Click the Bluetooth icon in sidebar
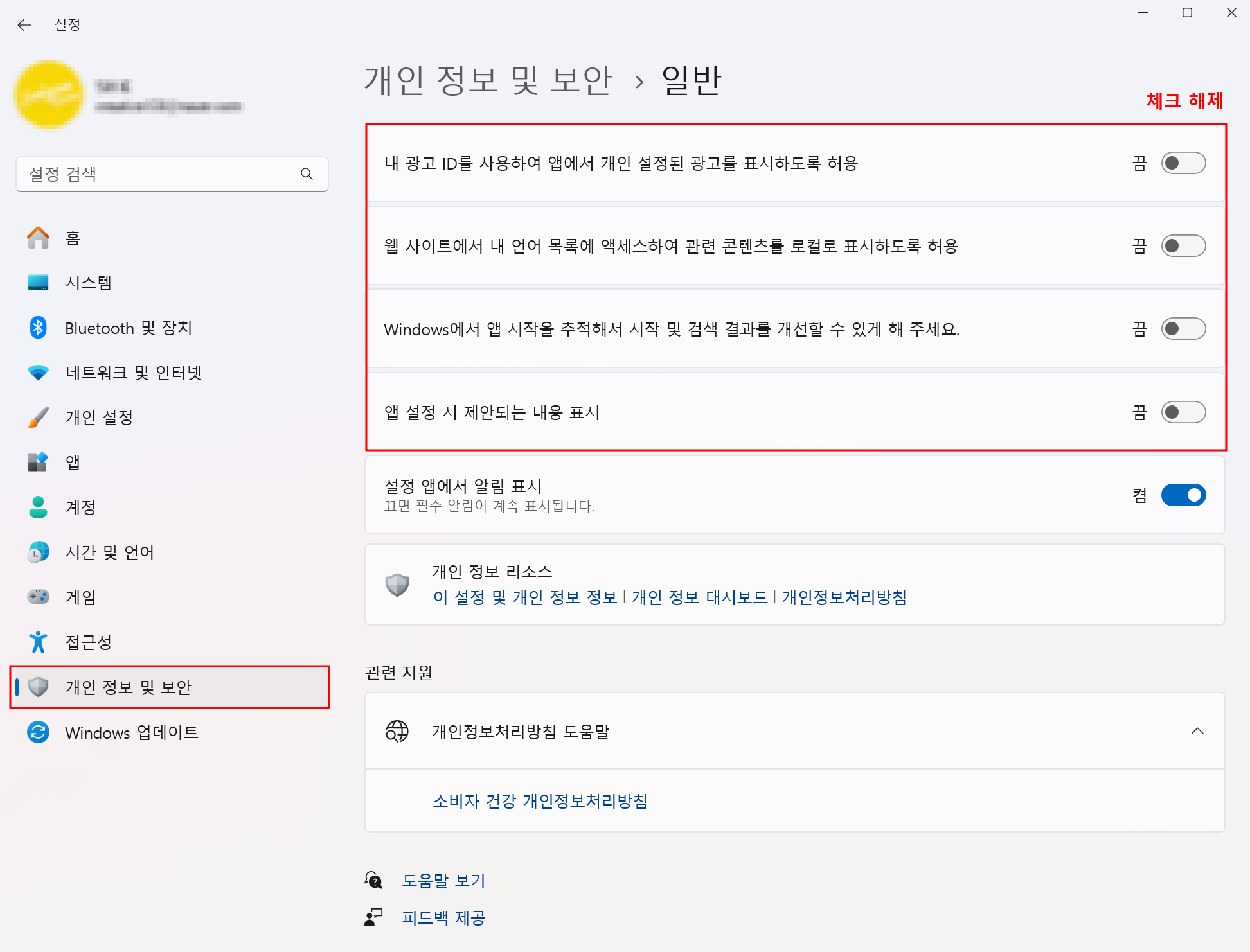 pyautogui.click(x=38, y=328)
